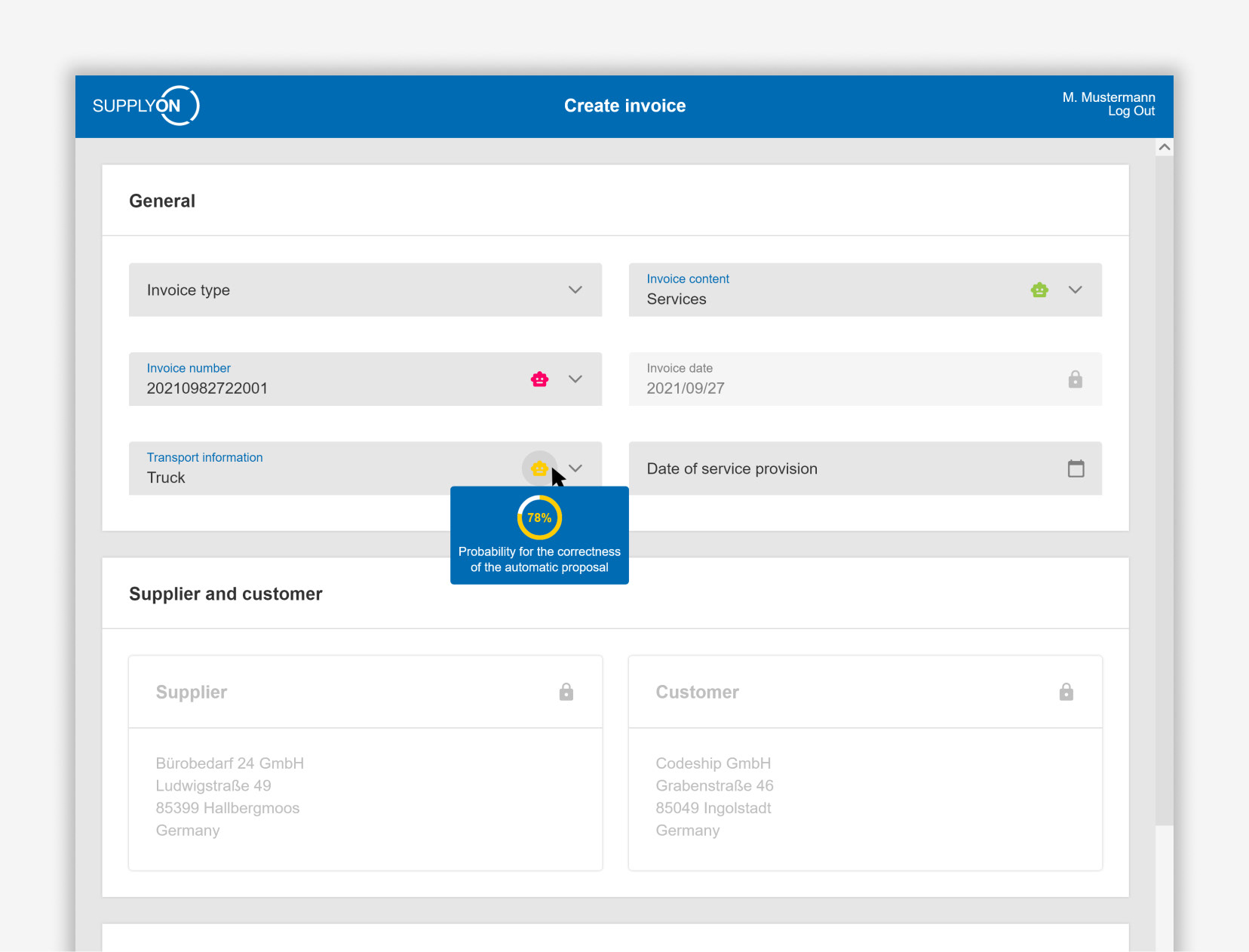Expand the Invoice number dropdown arrow

575,379
